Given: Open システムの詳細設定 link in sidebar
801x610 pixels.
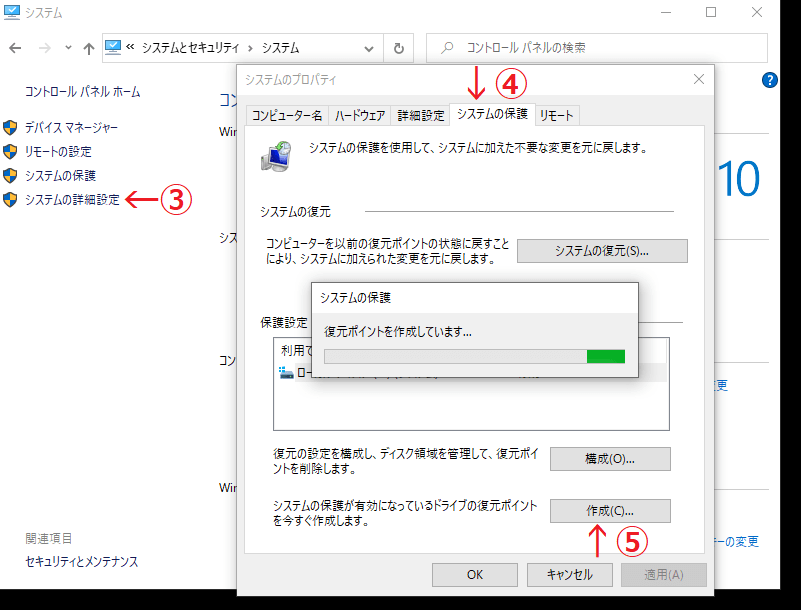Looking at the screenshot, I should (x=72, y=200).
